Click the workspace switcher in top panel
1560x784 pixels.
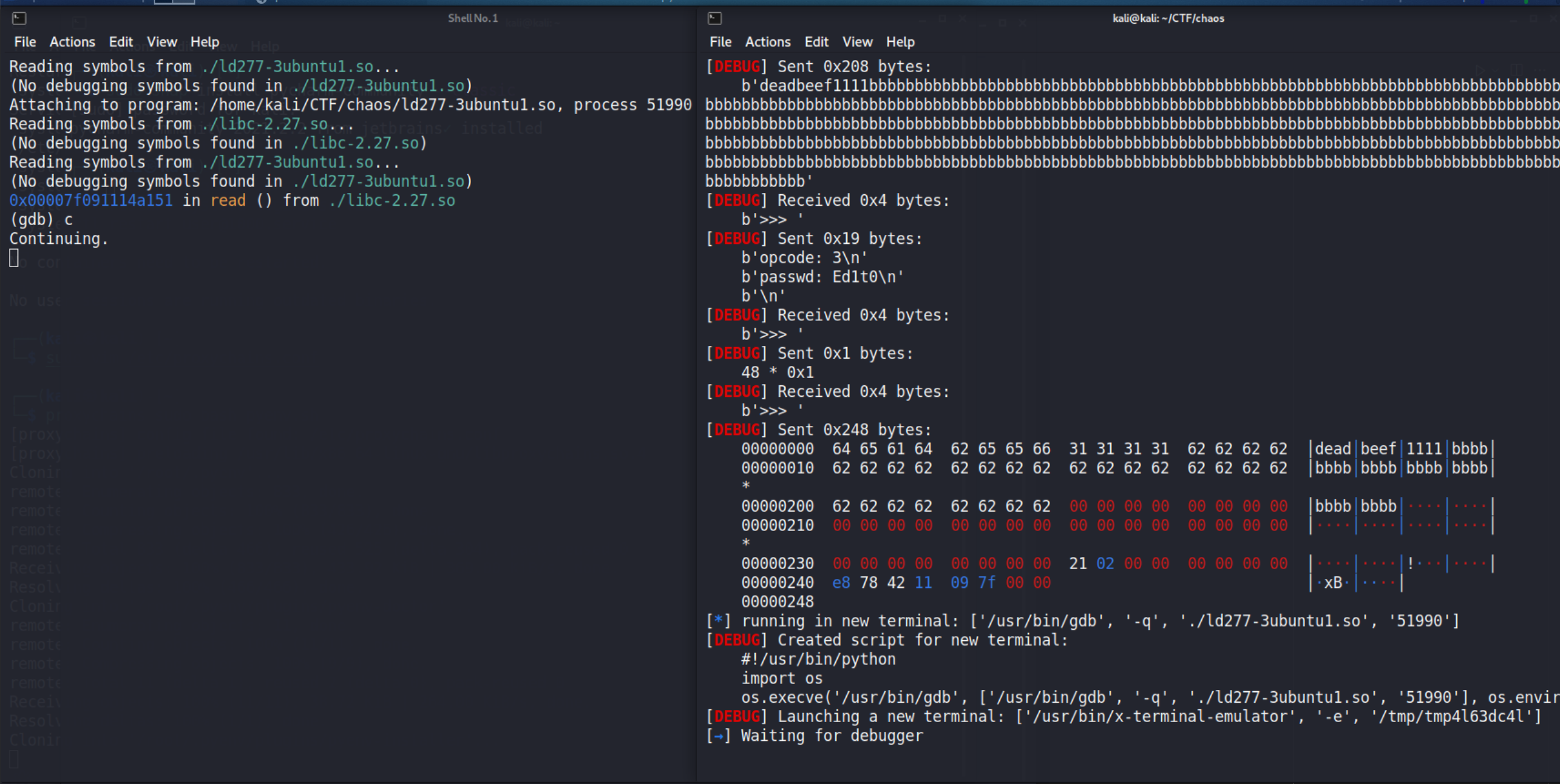point(174,2)
